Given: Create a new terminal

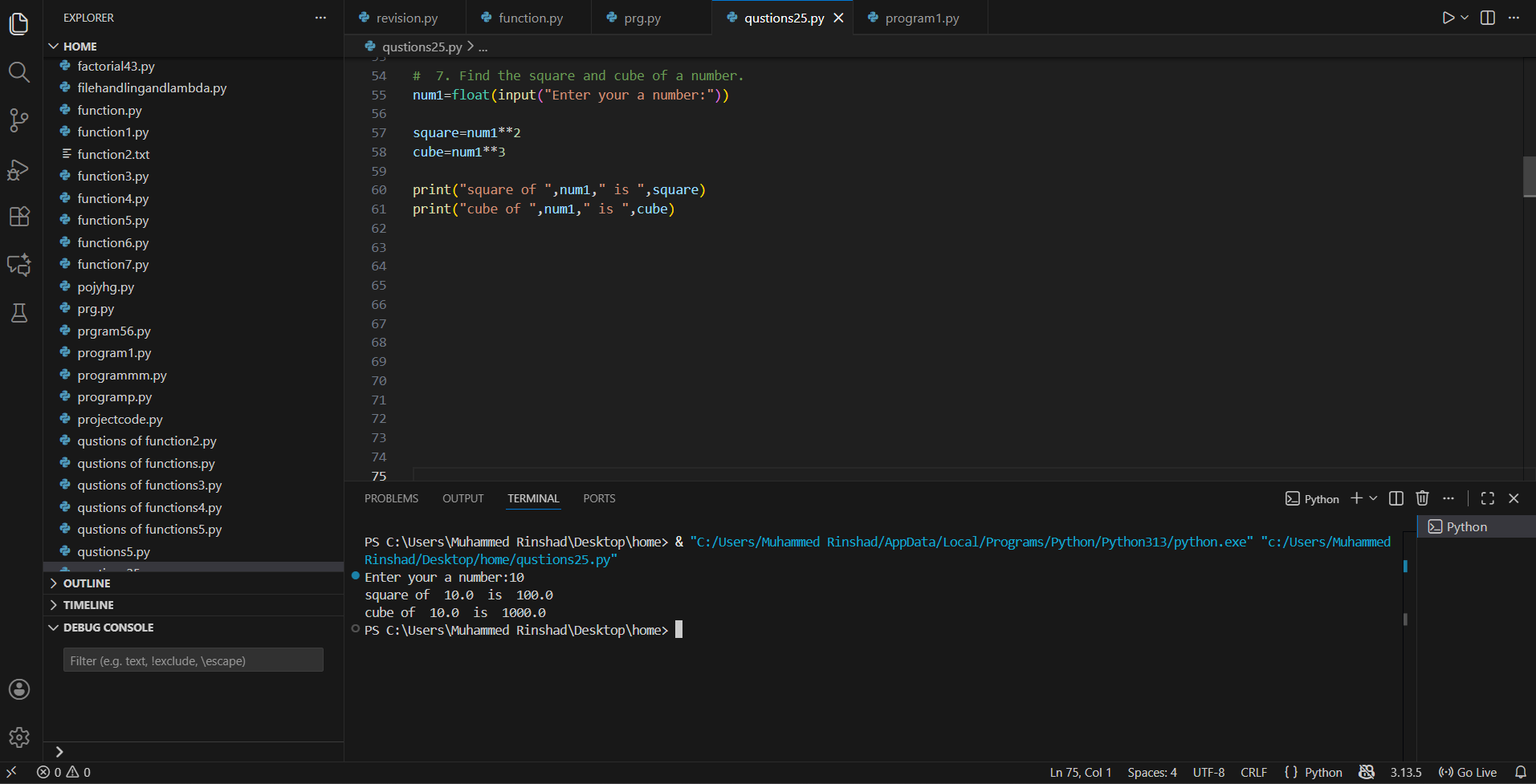Looking at the screenshot, I should (x=1358, y=498).
